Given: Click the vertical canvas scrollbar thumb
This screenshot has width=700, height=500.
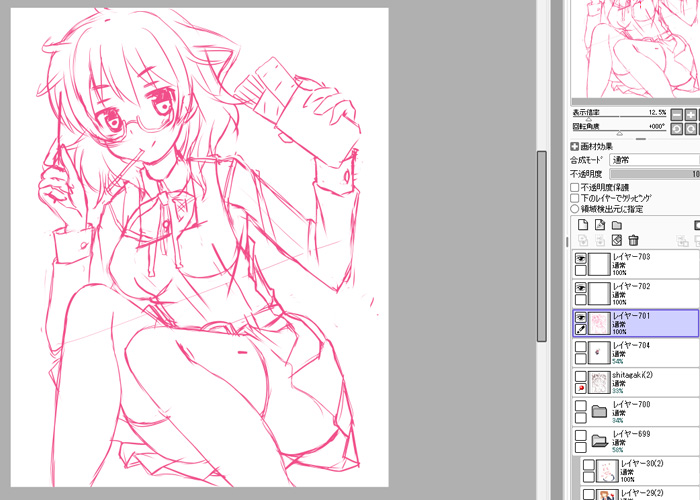Looking at the screenshot, I should pyautogui.click(x=542, y=246).
